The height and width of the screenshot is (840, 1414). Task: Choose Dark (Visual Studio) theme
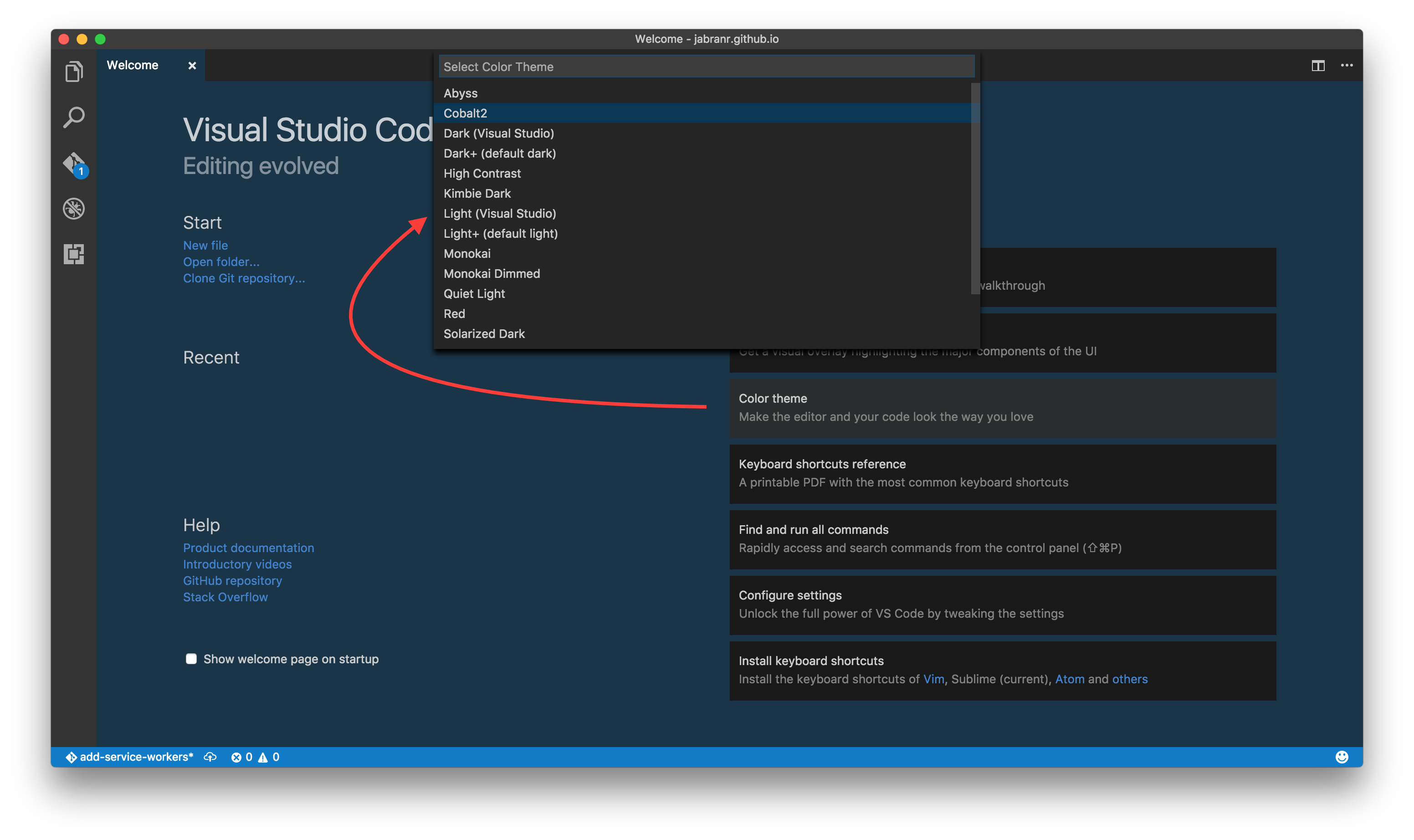coord(702,133)
